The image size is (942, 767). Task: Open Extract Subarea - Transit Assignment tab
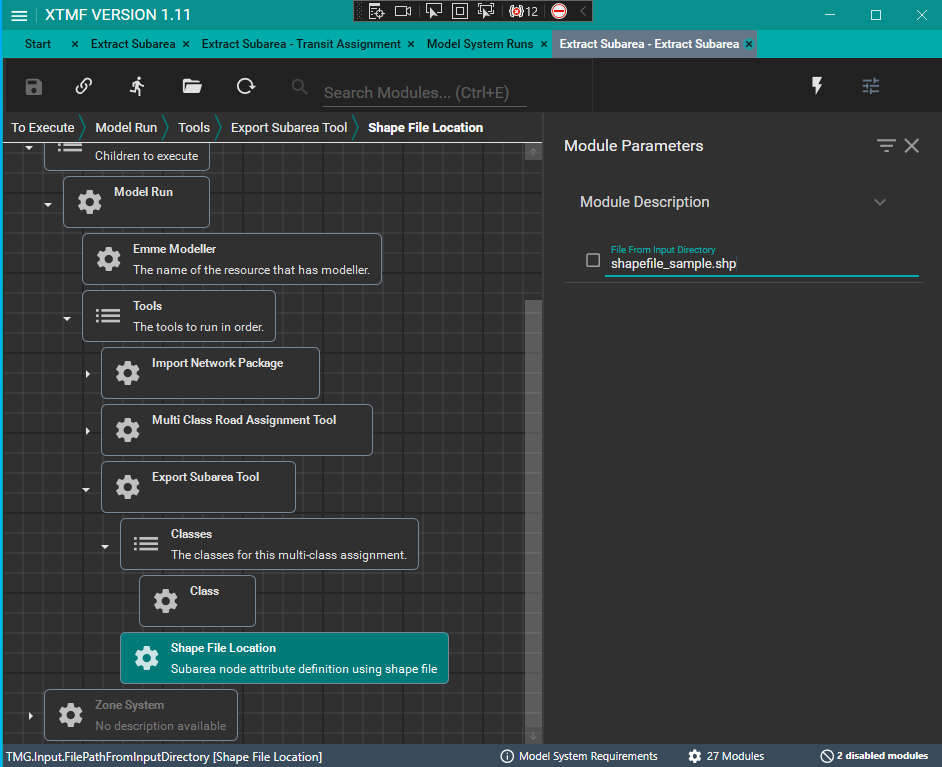(x=301, y=44)
